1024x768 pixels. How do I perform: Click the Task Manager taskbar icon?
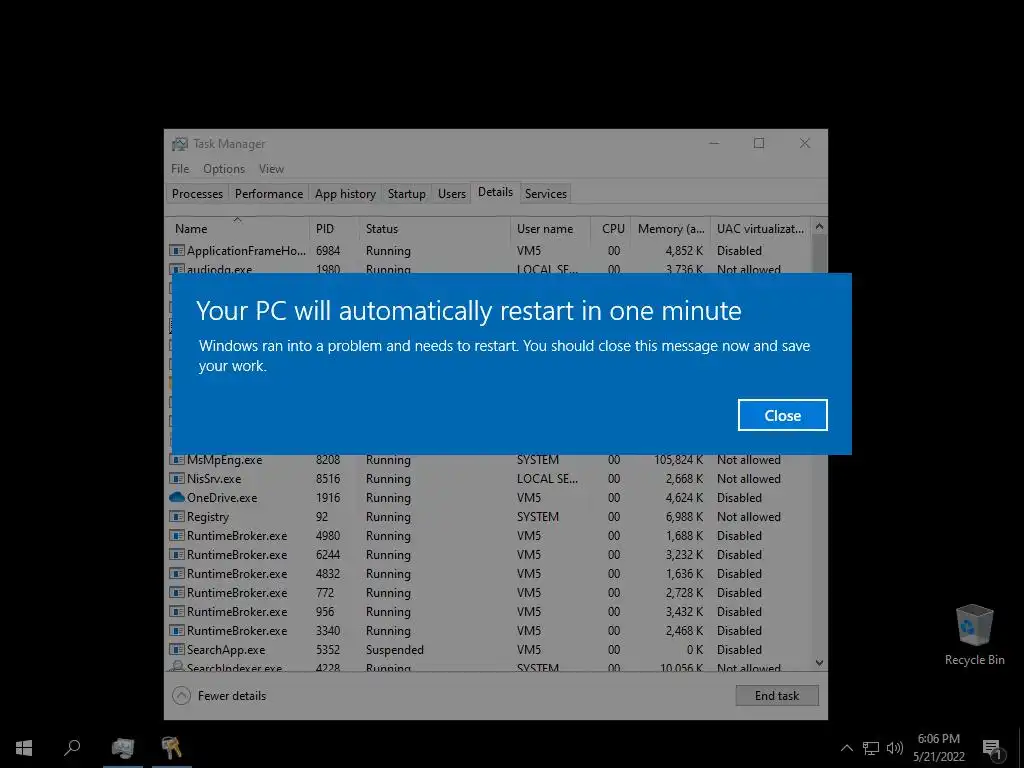123,748
